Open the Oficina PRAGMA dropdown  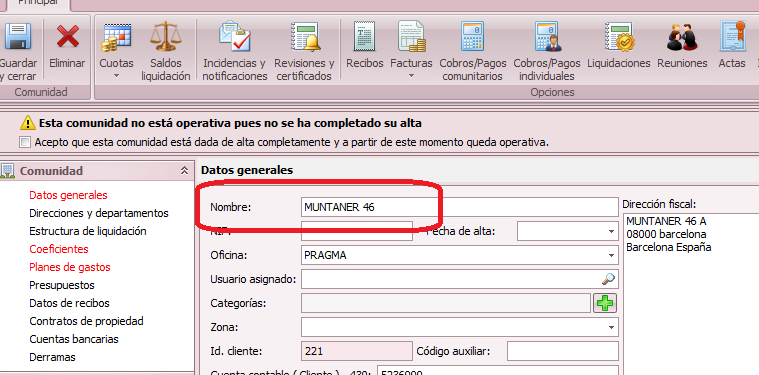point(611,255)
